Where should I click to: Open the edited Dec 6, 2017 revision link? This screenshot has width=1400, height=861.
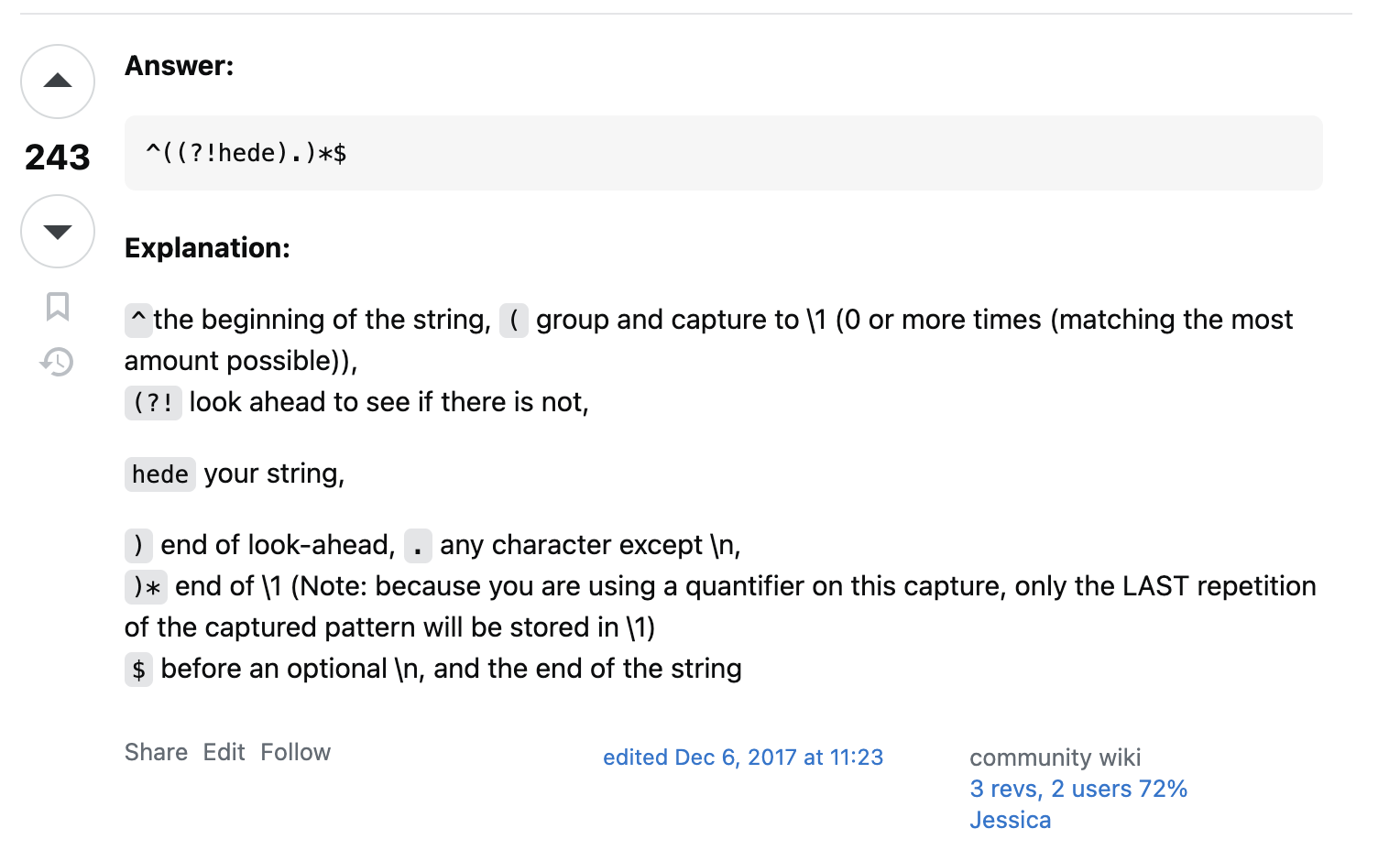point(743,757)
